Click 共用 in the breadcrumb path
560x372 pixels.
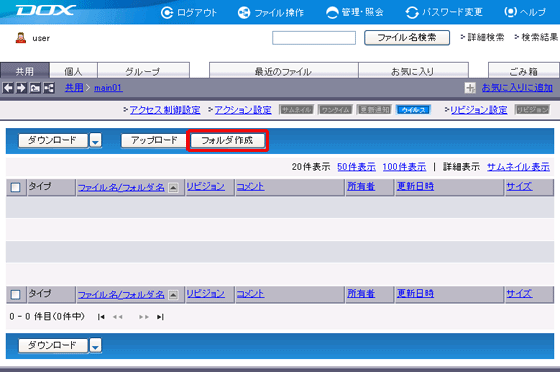(x=74, y=87)
